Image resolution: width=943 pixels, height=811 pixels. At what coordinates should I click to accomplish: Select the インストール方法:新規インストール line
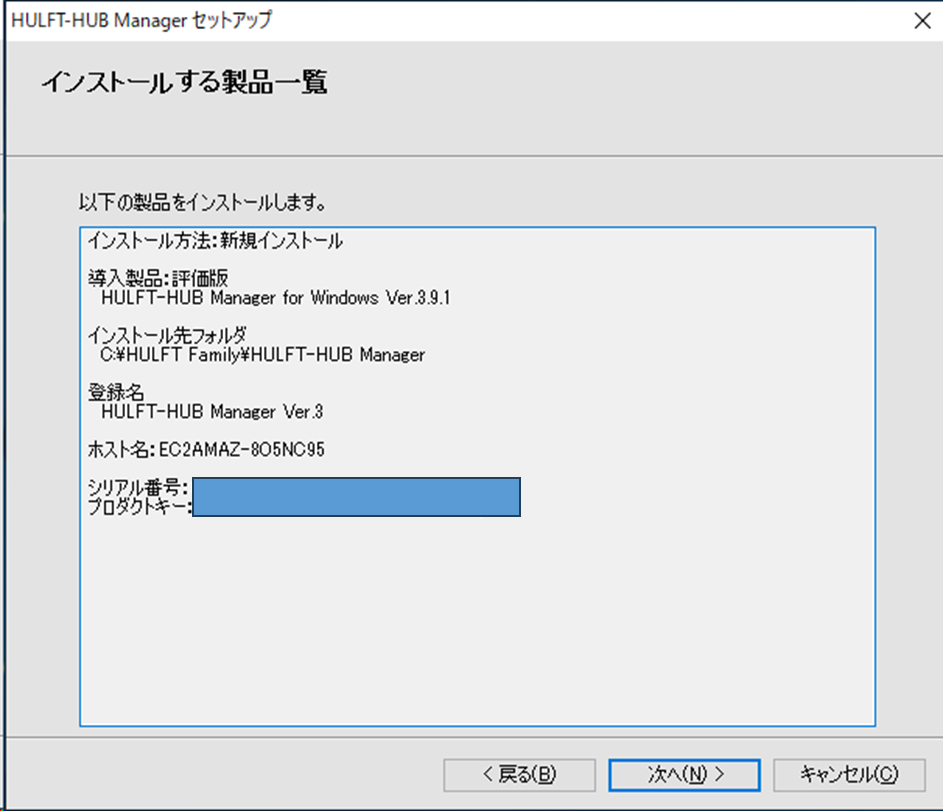pos(215,241)
